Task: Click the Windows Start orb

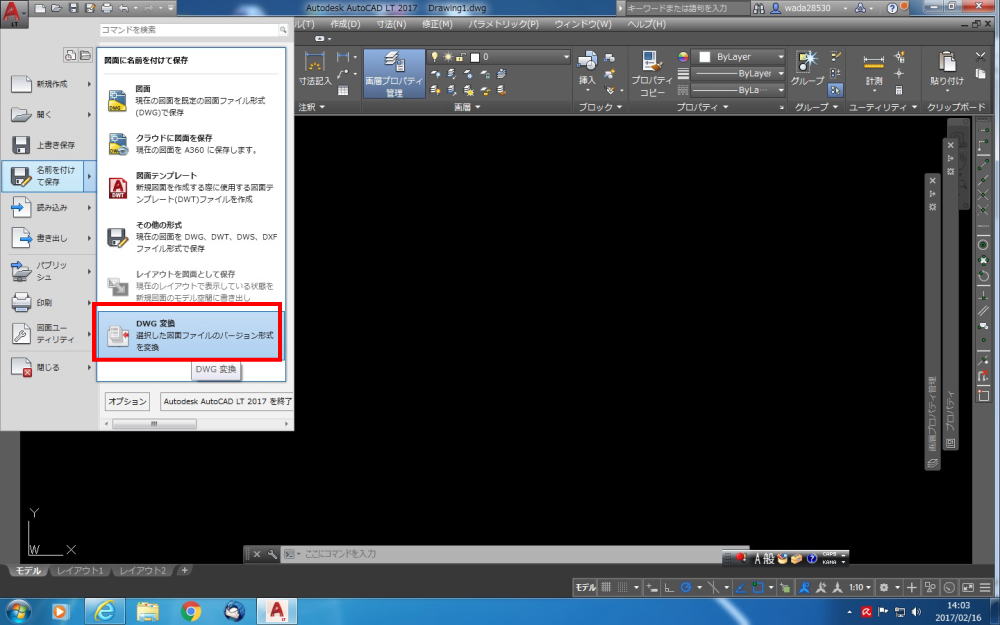Action: pos(18,611)
